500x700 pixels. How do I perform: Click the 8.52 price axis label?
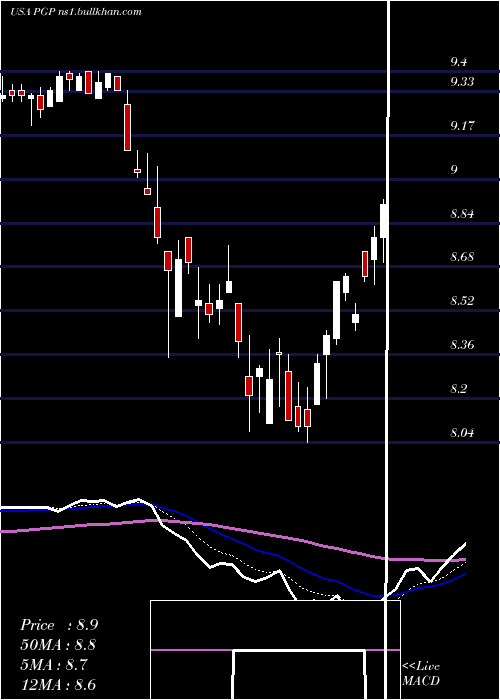[x=462, y=301]
